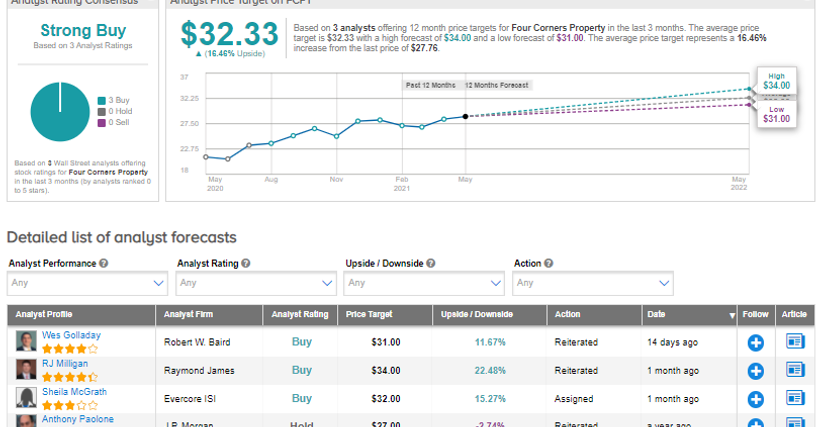The width and height of the screenshot is (820, 427).
Task: Click teal Buy legend color swatch
Action: [101, 100]
